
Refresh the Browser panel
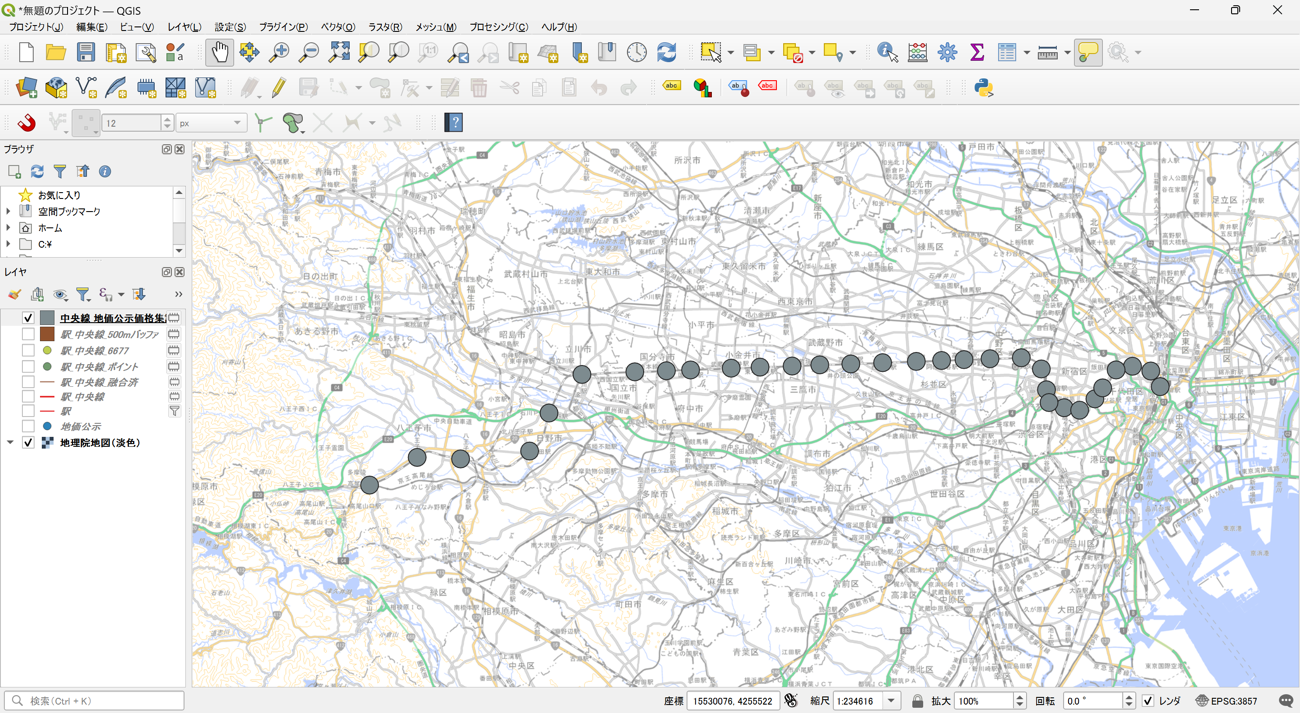click(x=37, y=172)
